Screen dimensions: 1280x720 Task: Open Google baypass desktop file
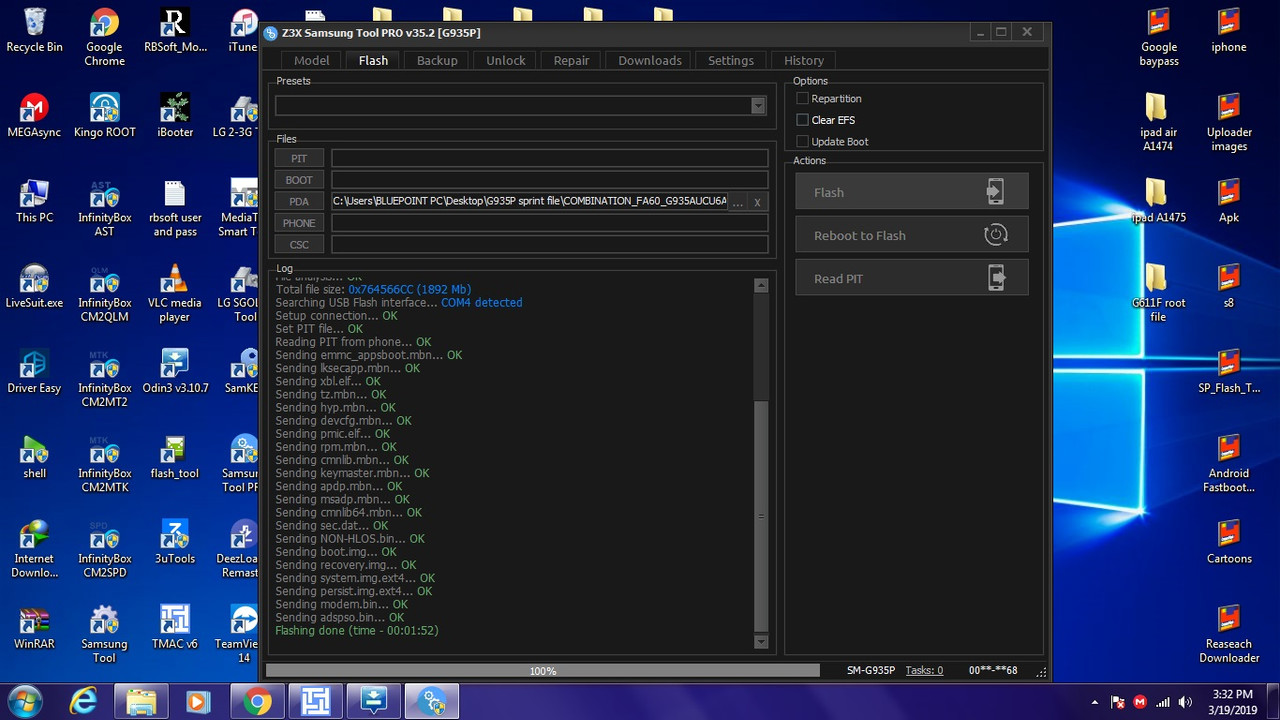click(x=1159, y=38)
